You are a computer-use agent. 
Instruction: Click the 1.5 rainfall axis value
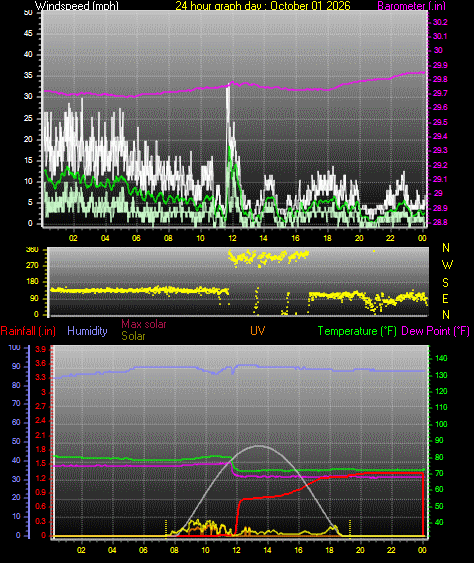41,464
